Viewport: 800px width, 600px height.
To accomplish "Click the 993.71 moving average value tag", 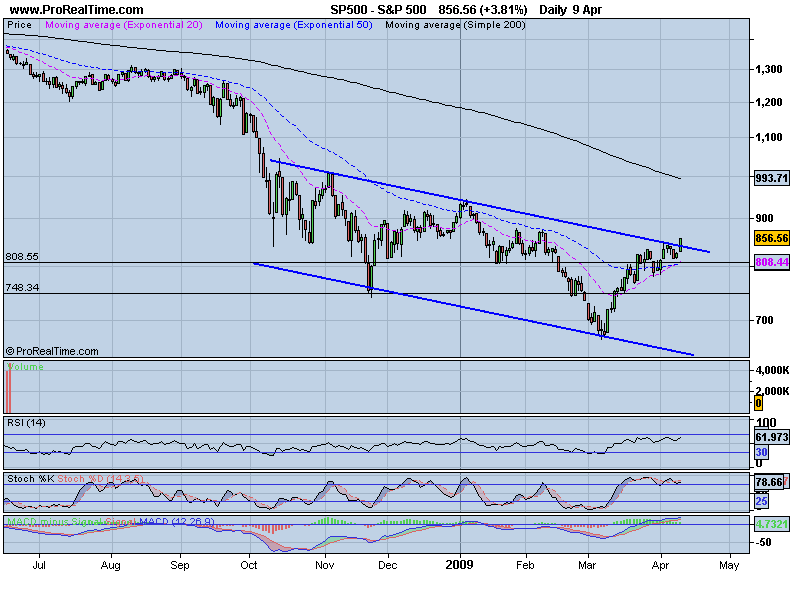I will (771, 178).
